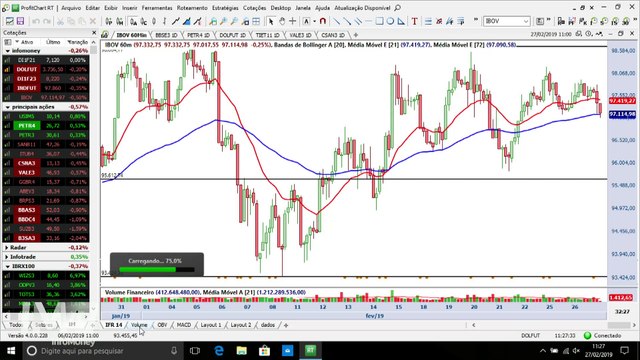Select the line chart style icon
This screenshot has height=360, width=640.
(x=176, y=21)
